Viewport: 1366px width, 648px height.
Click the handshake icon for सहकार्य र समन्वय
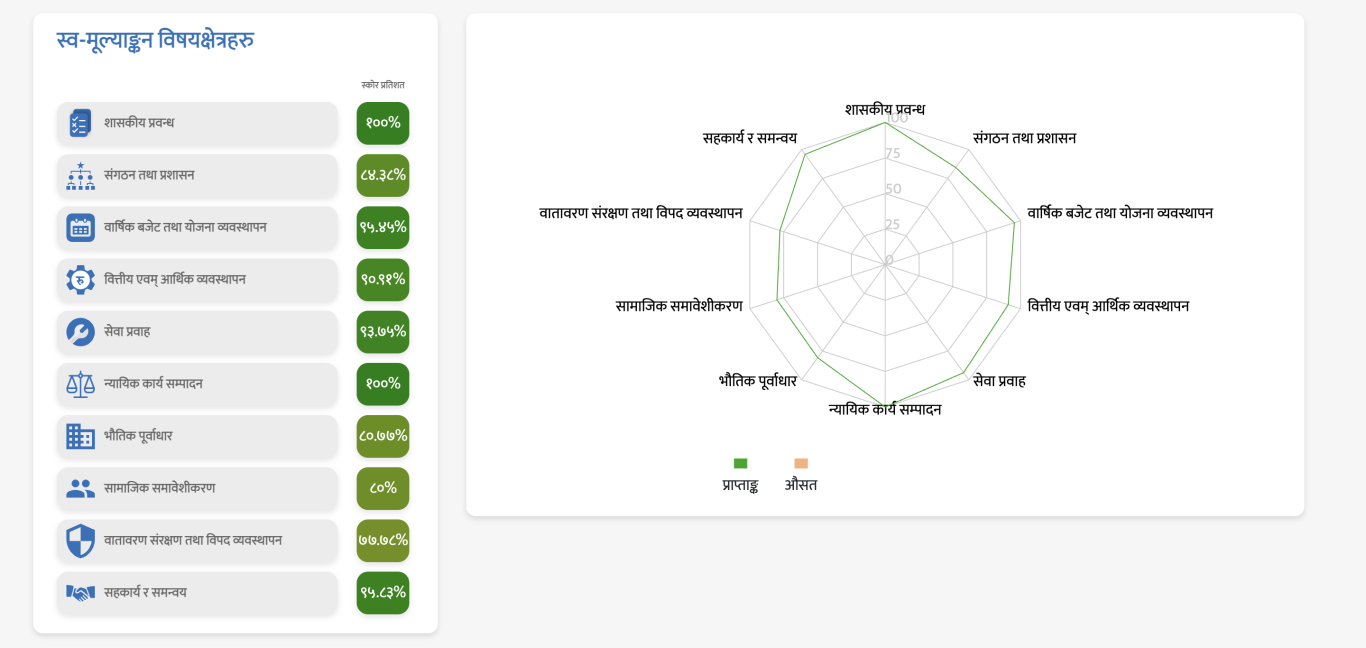[x=80, y=593]
